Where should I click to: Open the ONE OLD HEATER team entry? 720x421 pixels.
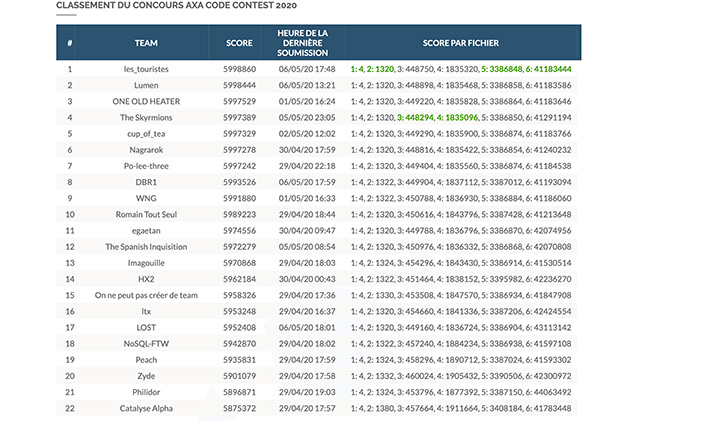coord(146,102)
